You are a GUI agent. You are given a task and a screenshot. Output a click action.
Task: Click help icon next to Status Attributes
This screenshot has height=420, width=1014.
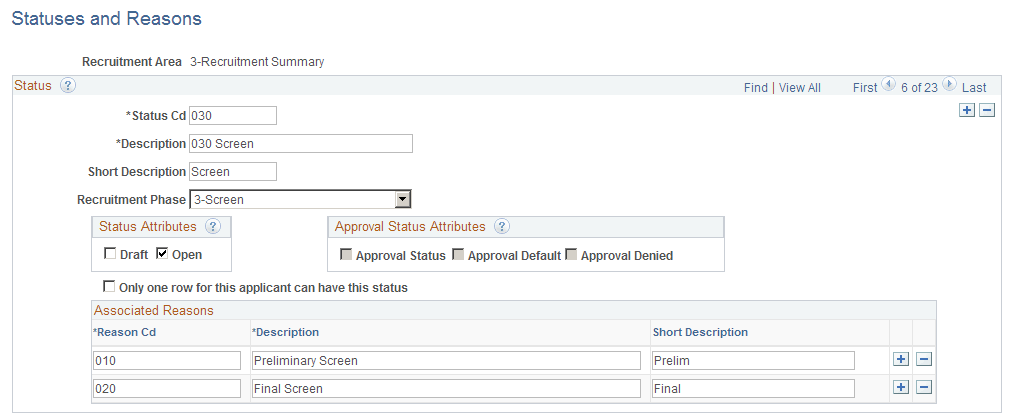213,227
